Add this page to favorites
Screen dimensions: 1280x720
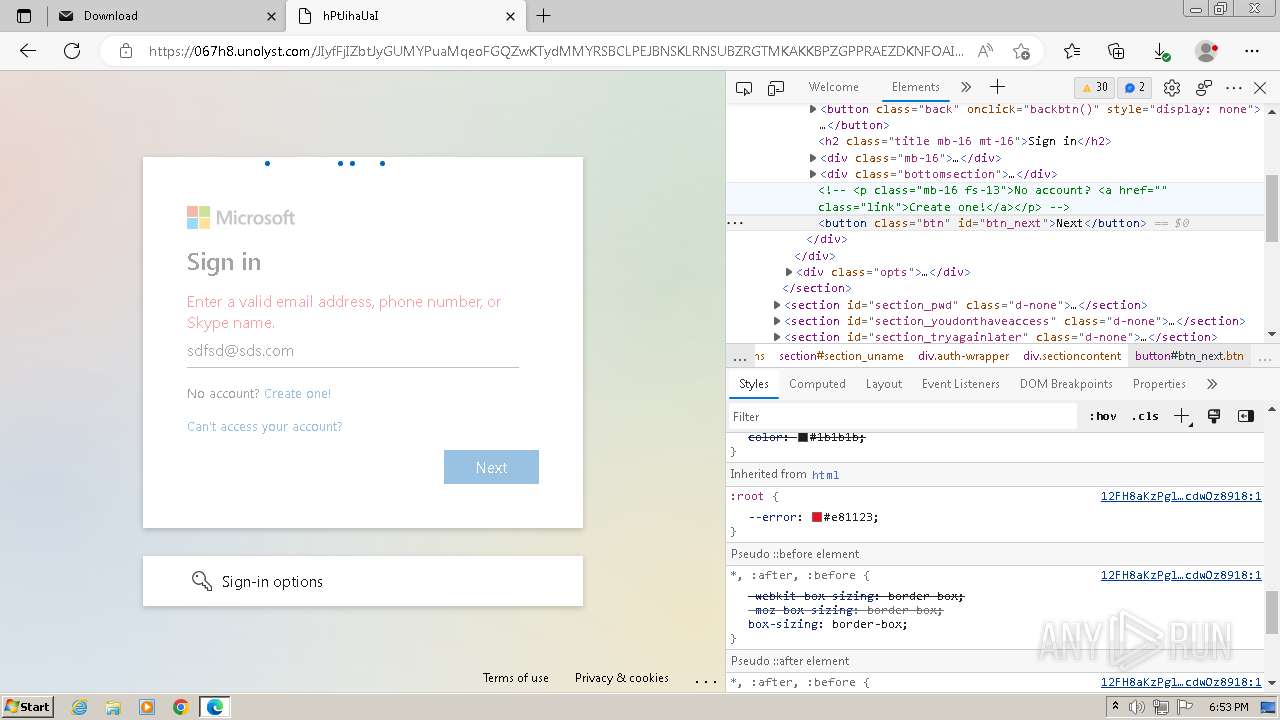click(1021, 51)
